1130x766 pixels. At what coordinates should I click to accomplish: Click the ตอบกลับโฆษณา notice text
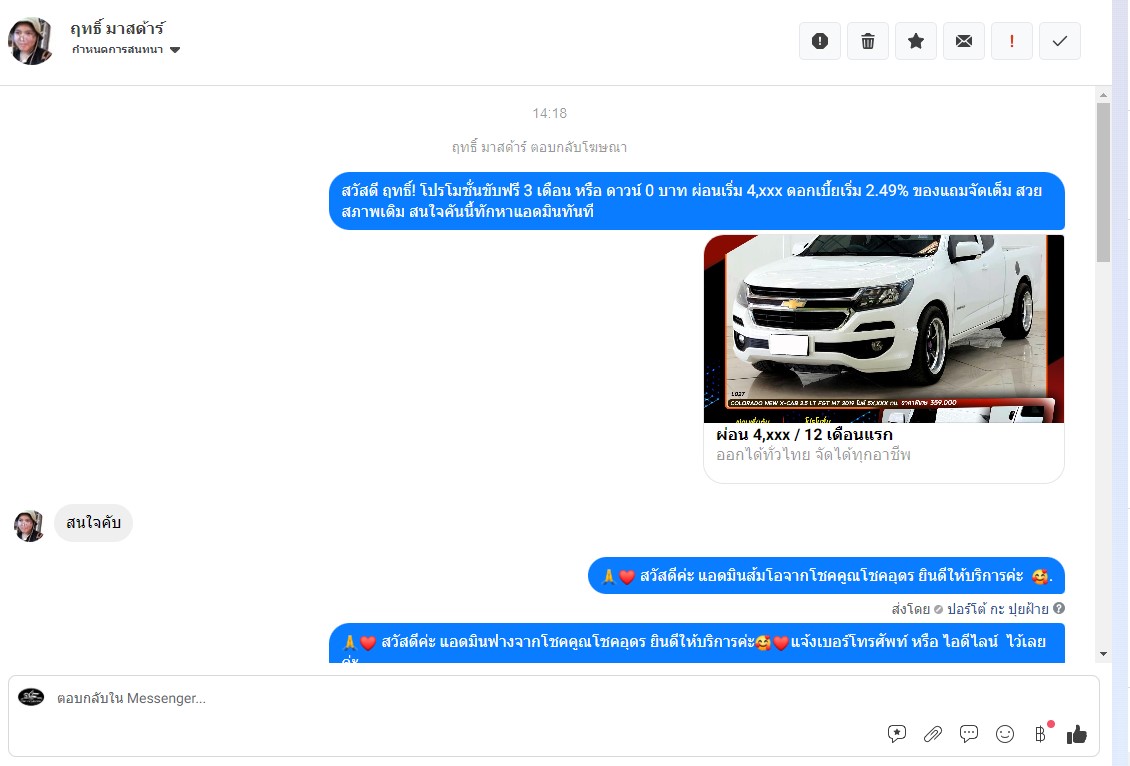click(539, 148)
